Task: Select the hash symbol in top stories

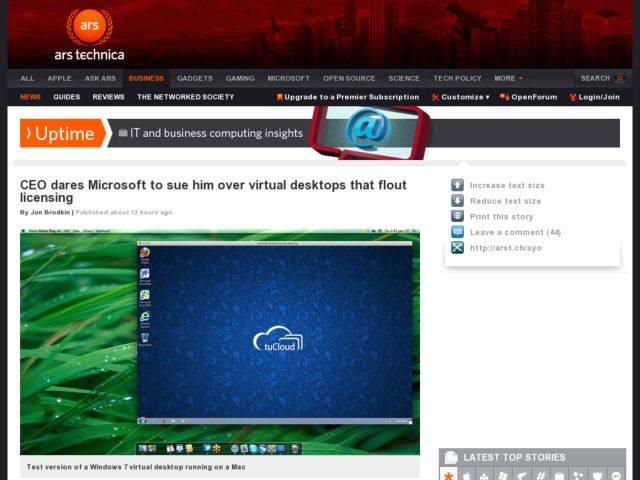Action: (x=540, y=476)
